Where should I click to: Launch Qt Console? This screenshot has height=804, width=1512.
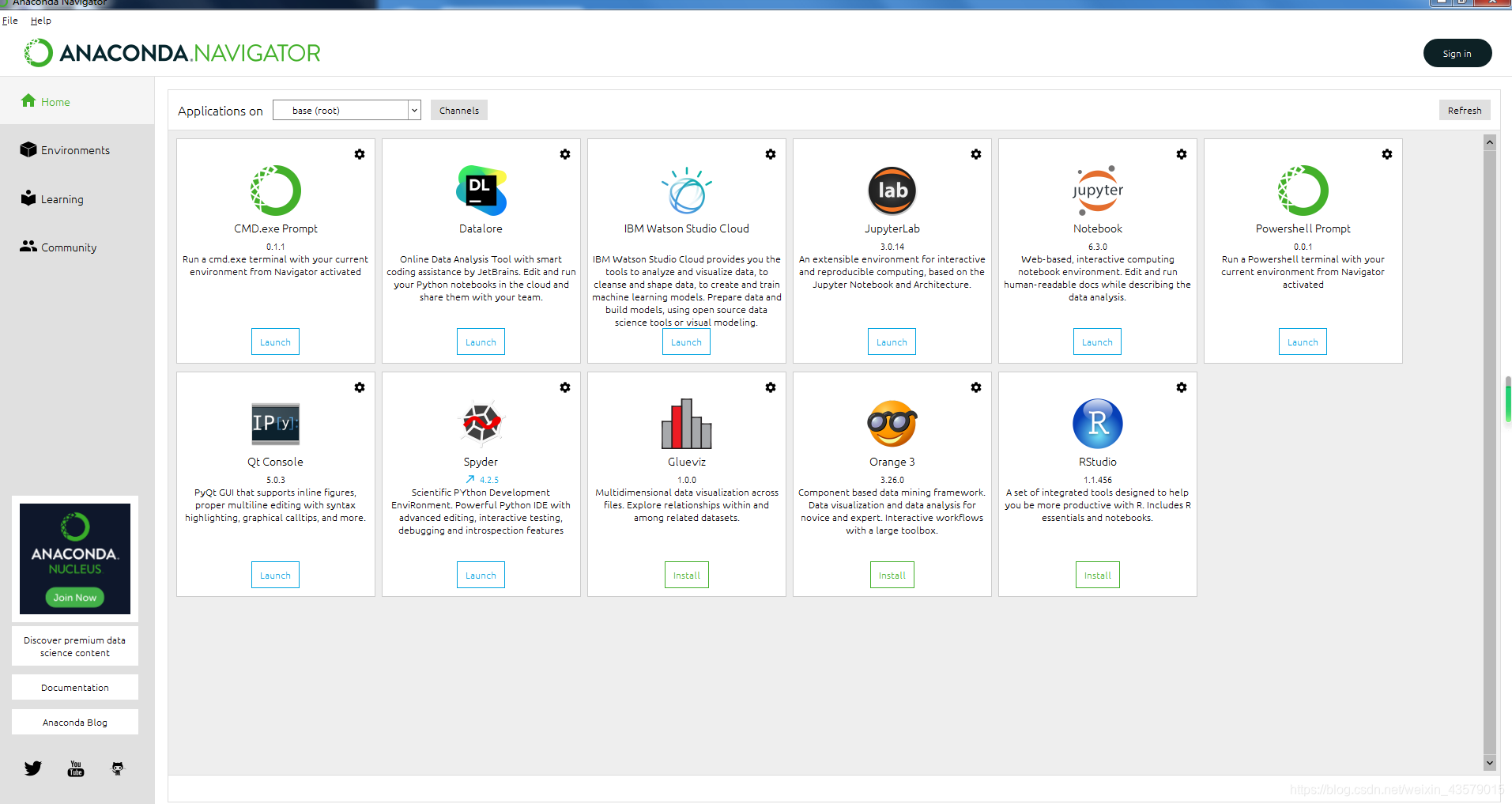coord(276,576)
